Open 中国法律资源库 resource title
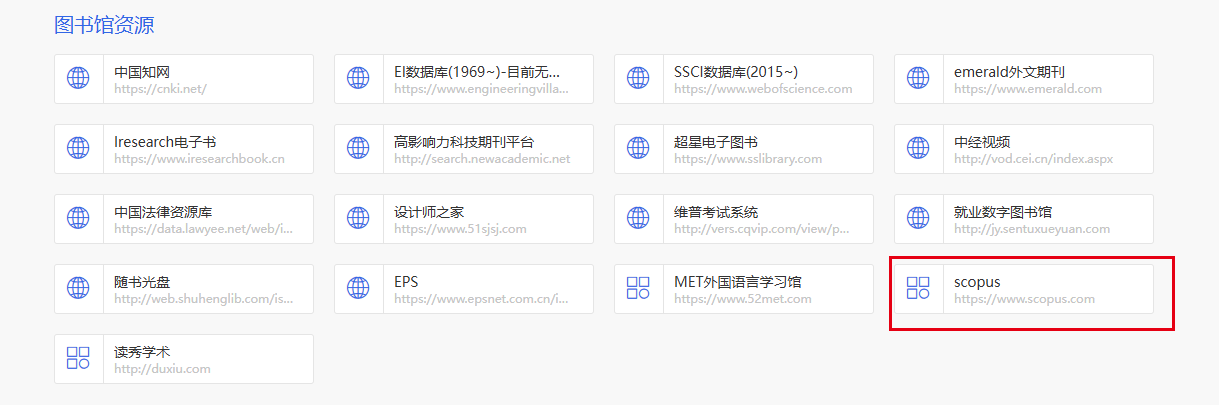This screenshot has height=405, width=1219. 163,212
